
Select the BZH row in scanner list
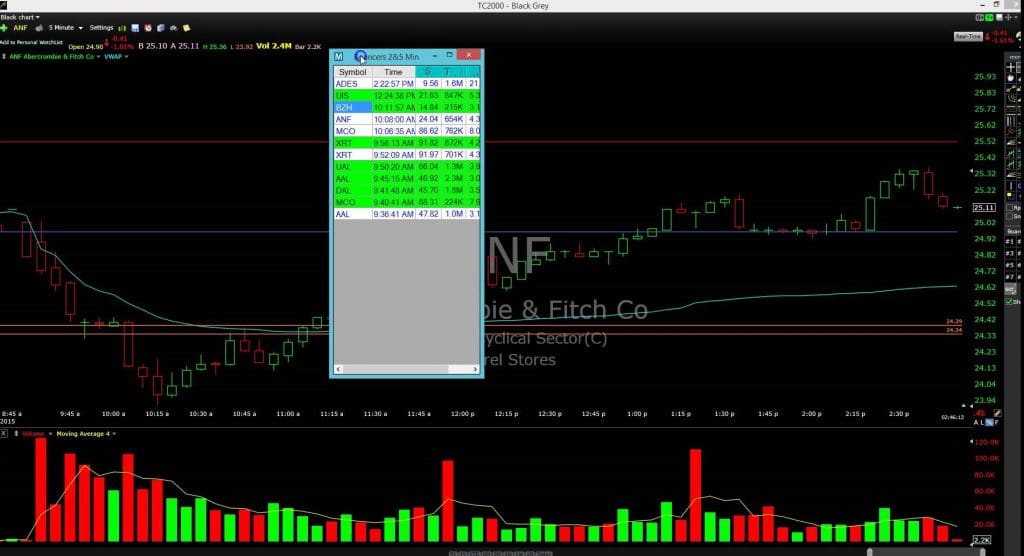(407, 107)
